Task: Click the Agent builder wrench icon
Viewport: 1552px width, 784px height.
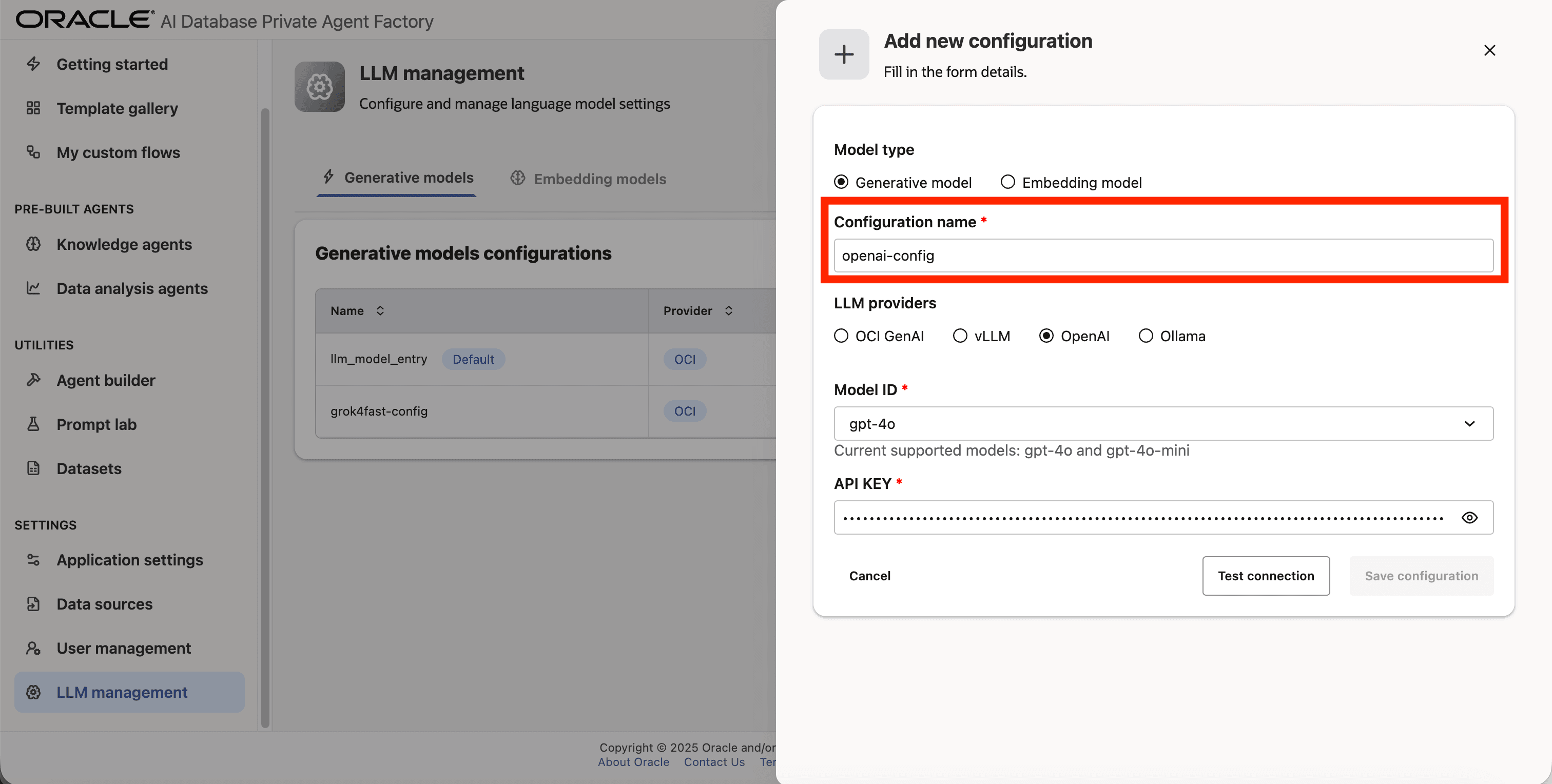Action: point(34,380)
